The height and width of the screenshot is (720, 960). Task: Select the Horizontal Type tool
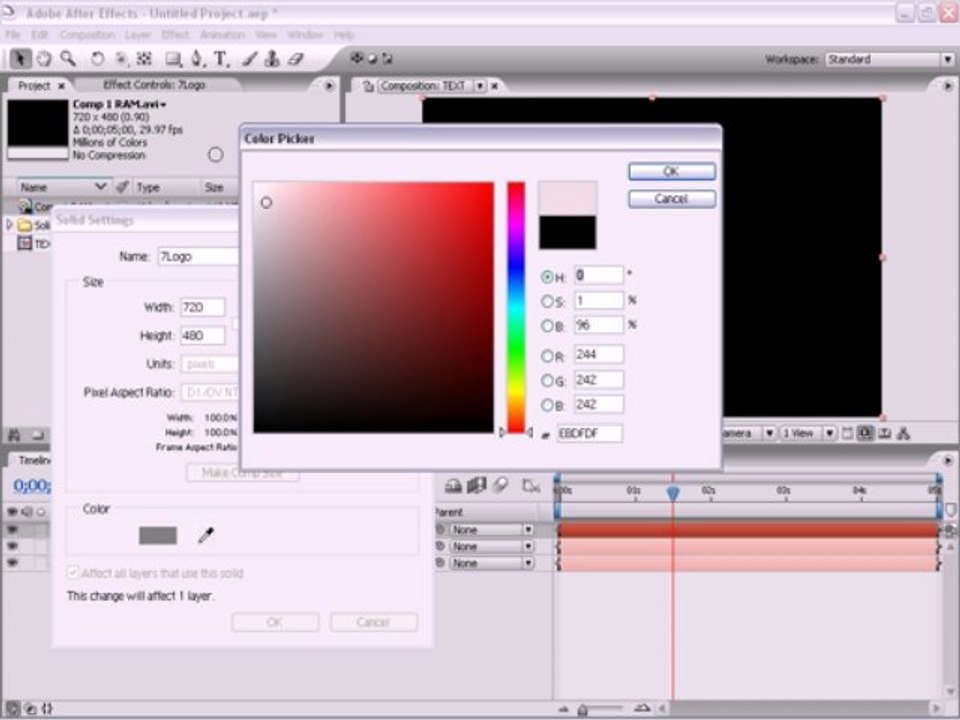pos(221,59)
